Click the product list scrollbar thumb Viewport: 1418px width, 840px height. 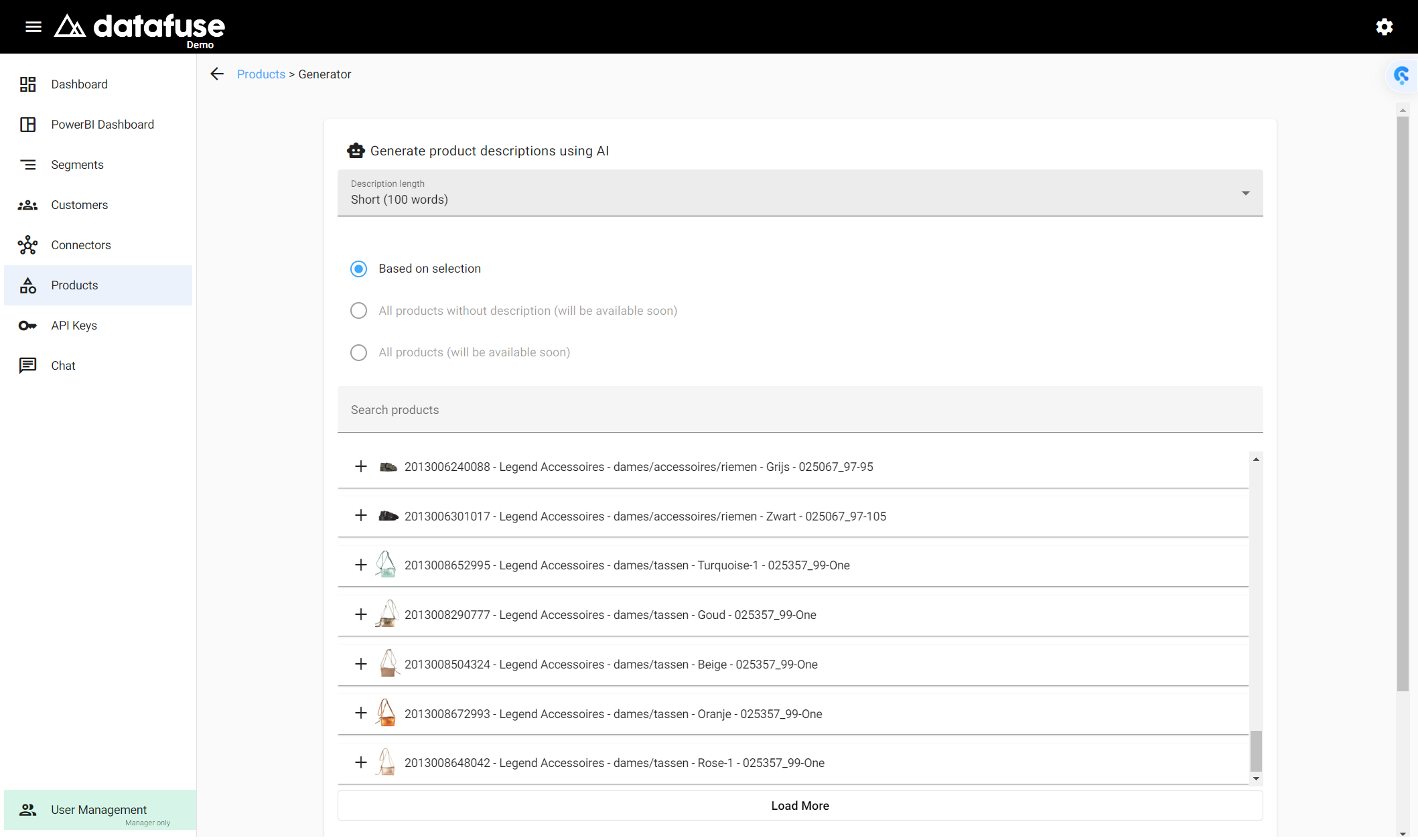[x=1256, y=751]
